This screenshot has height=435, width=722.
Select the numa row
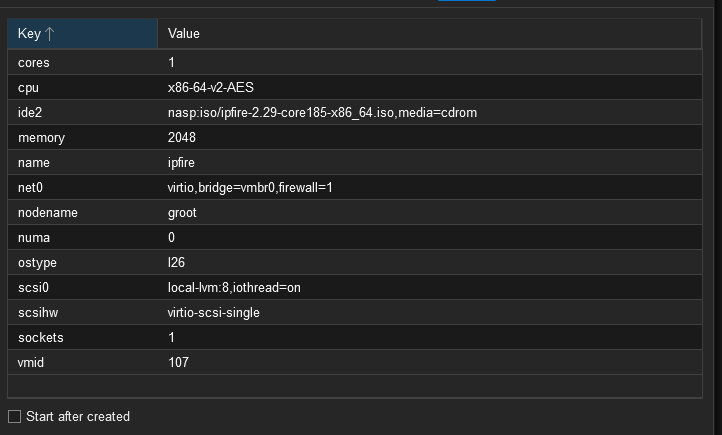click(355, 238)
